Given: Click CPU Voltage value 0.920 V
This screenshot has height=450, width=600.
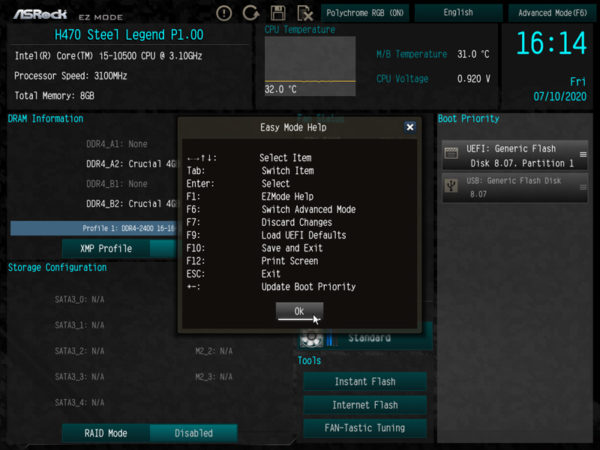Looking at the screenshot, I should pos(474,79).
